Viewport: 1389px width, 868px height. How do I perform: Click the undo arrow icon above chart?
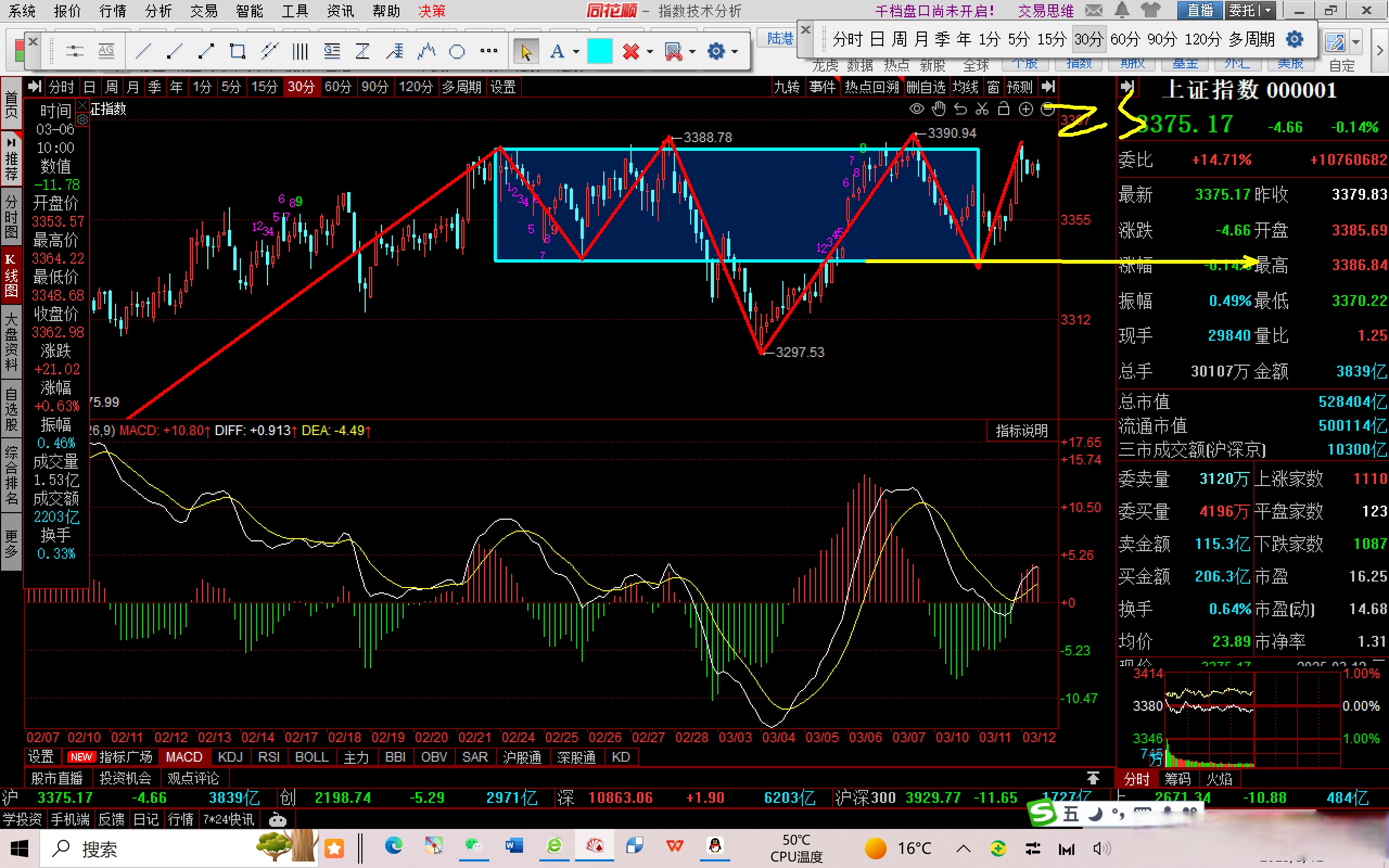[960, 109]
